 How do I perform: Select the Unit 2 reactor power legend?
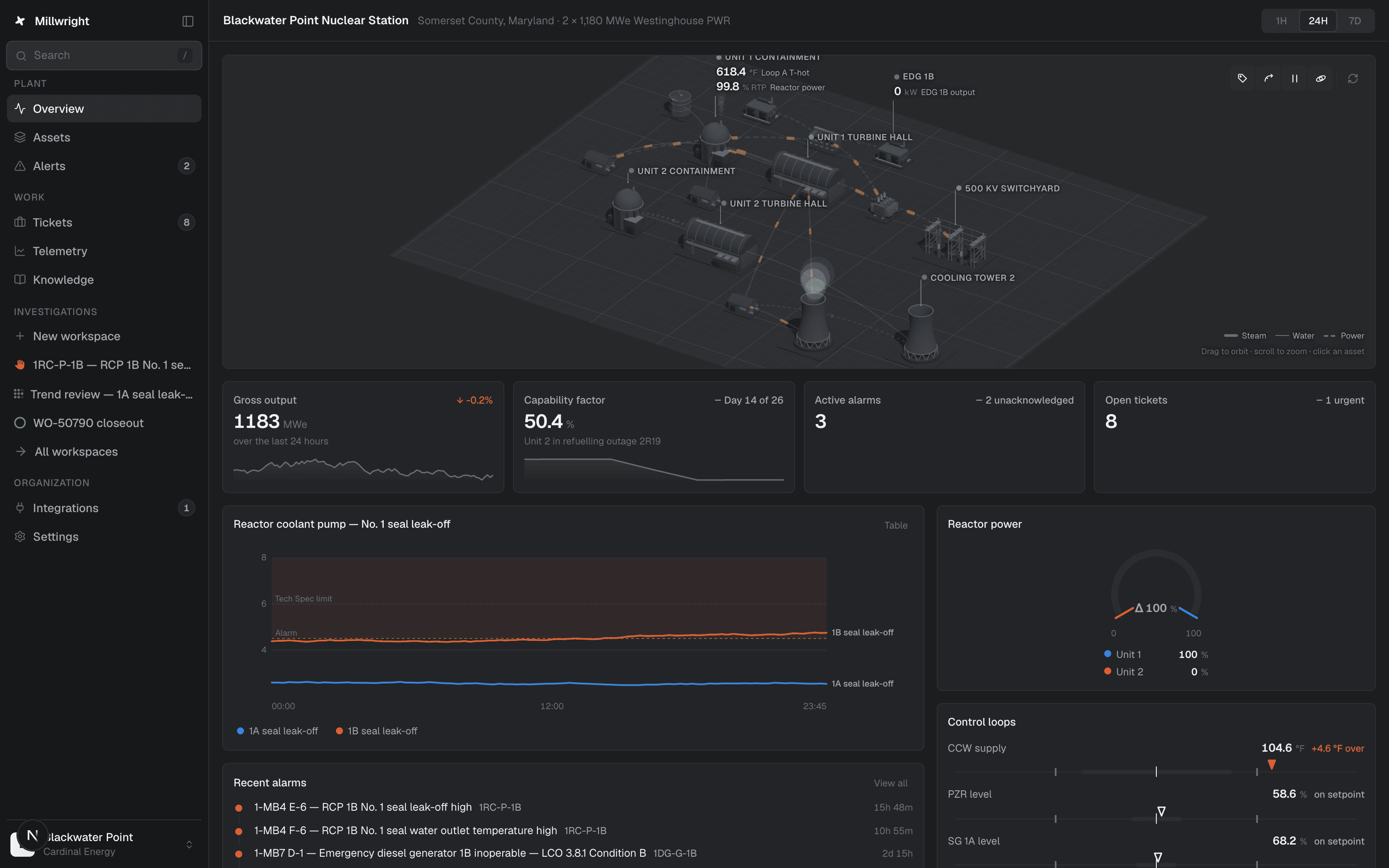(x=1156, y=672)
